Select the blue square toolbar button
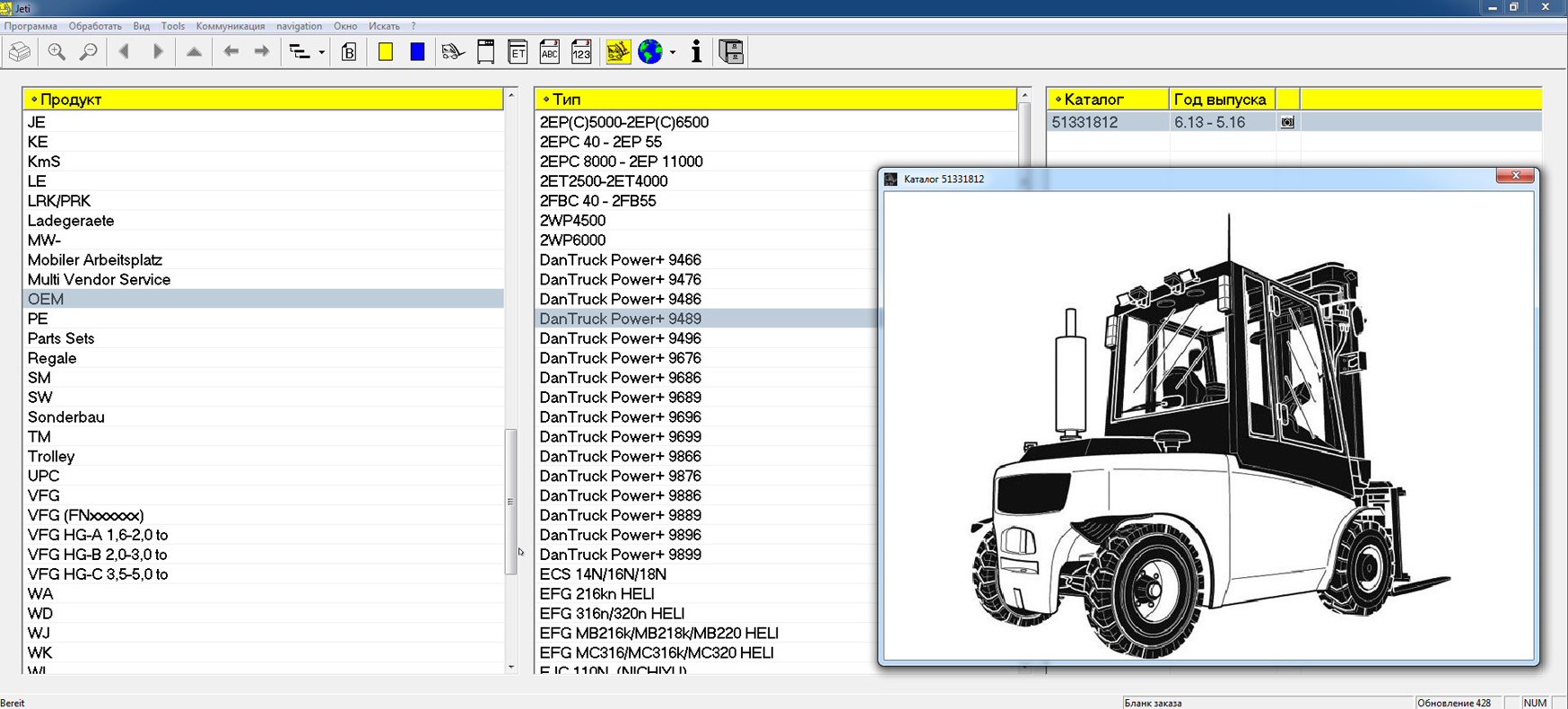The height and width of the screenshot is (709, 1568). click(x=417, y=52)
